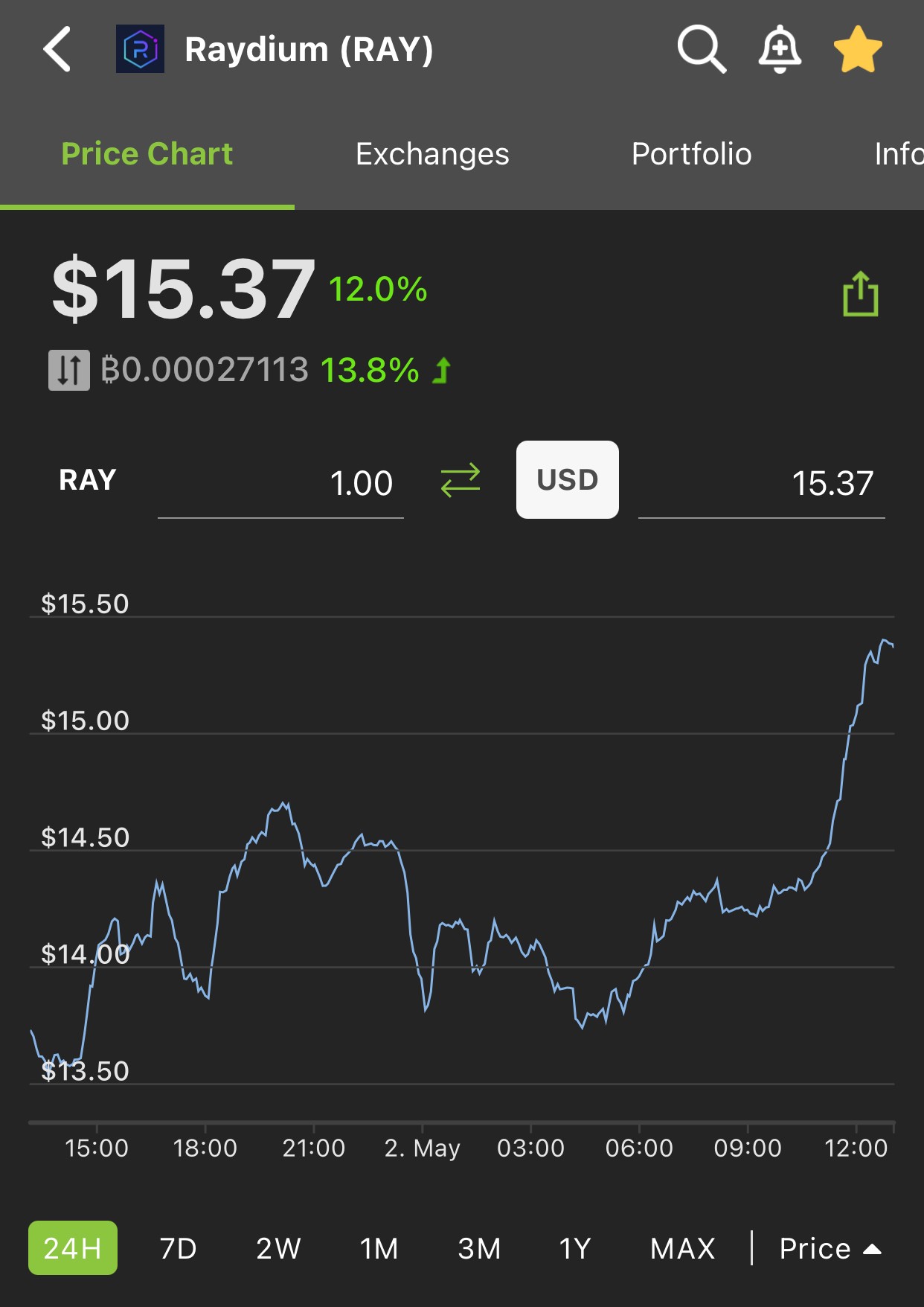Tap the 06:00 time axis label
Image resolution: width=924 pixels, height=1307 pixels.
click(x=639, y=1148)
